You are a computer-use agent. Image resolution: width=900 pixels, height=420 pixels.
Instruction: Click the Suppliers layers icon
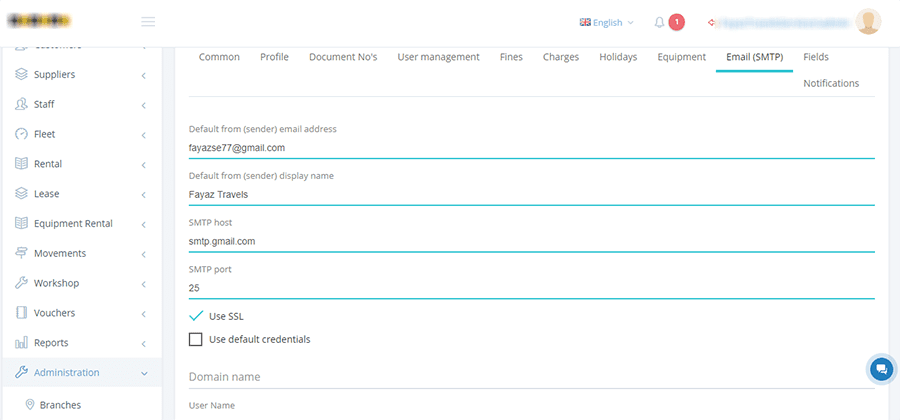[21, 75]
